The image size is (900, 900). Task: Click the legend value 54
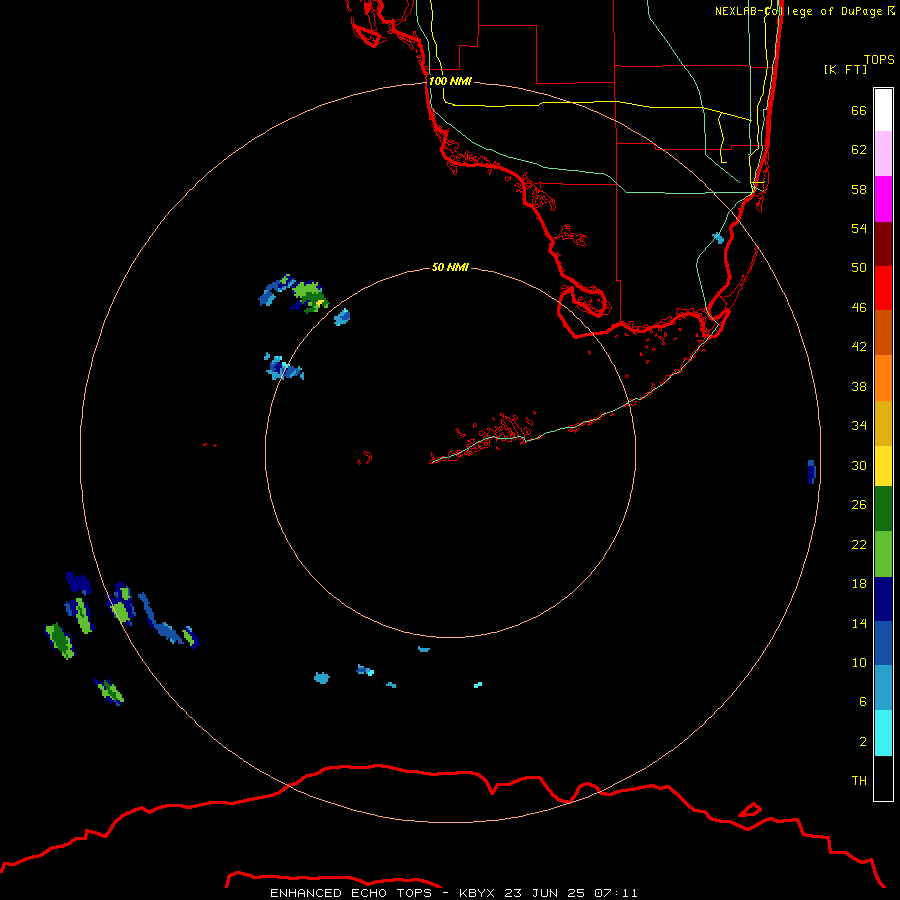pyautogui.click(x=859, y=228)
